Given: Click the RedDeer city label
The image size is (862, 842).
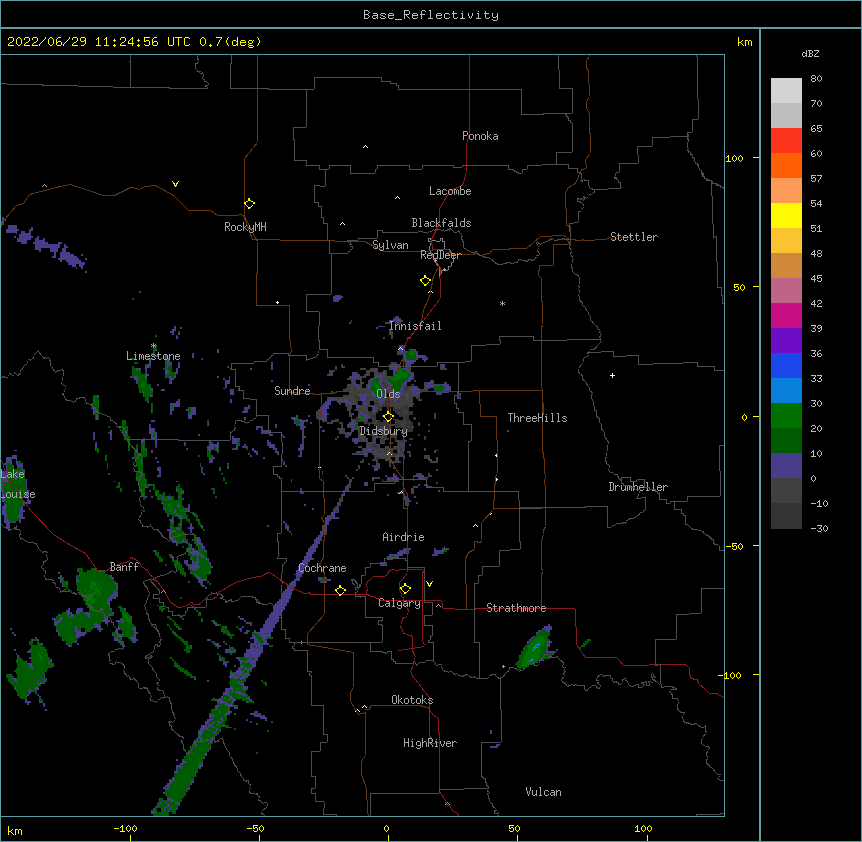Looking at the screenshot, I should [440, 255].
